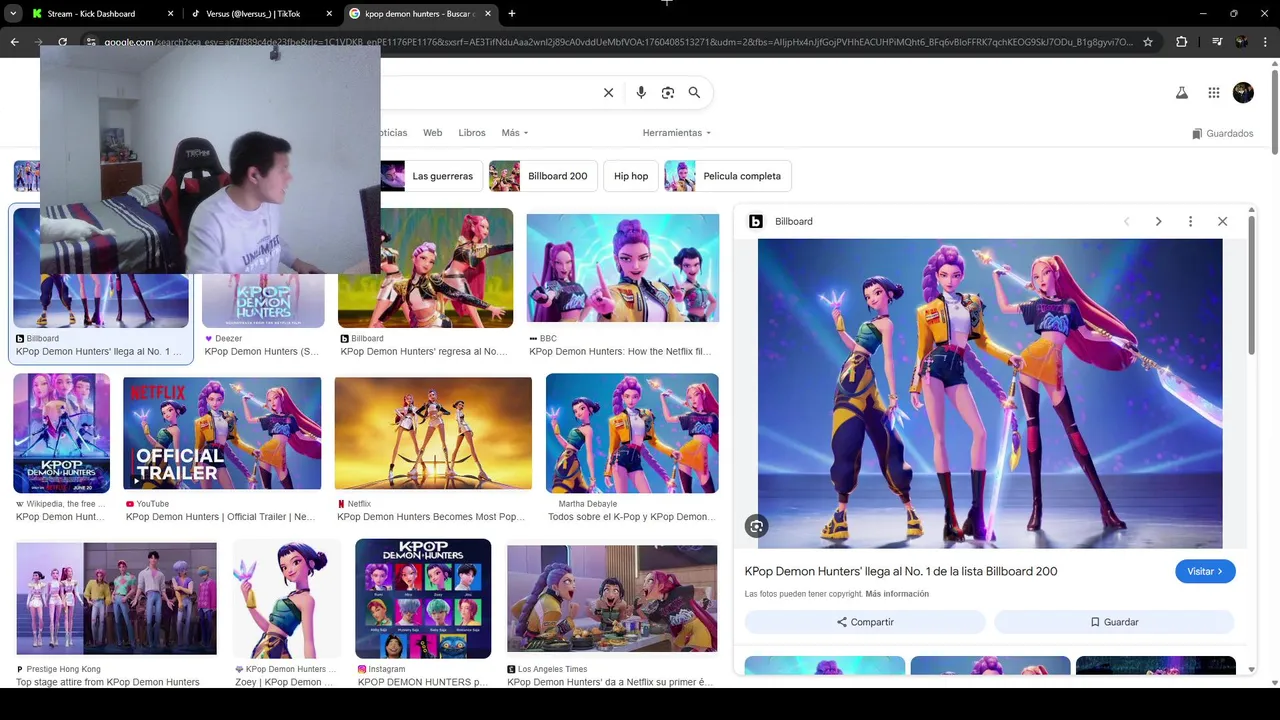This screenshot has height=720, width=1280.
Task: Open the large Billboard preview image
Action: (x=990, y=393)
